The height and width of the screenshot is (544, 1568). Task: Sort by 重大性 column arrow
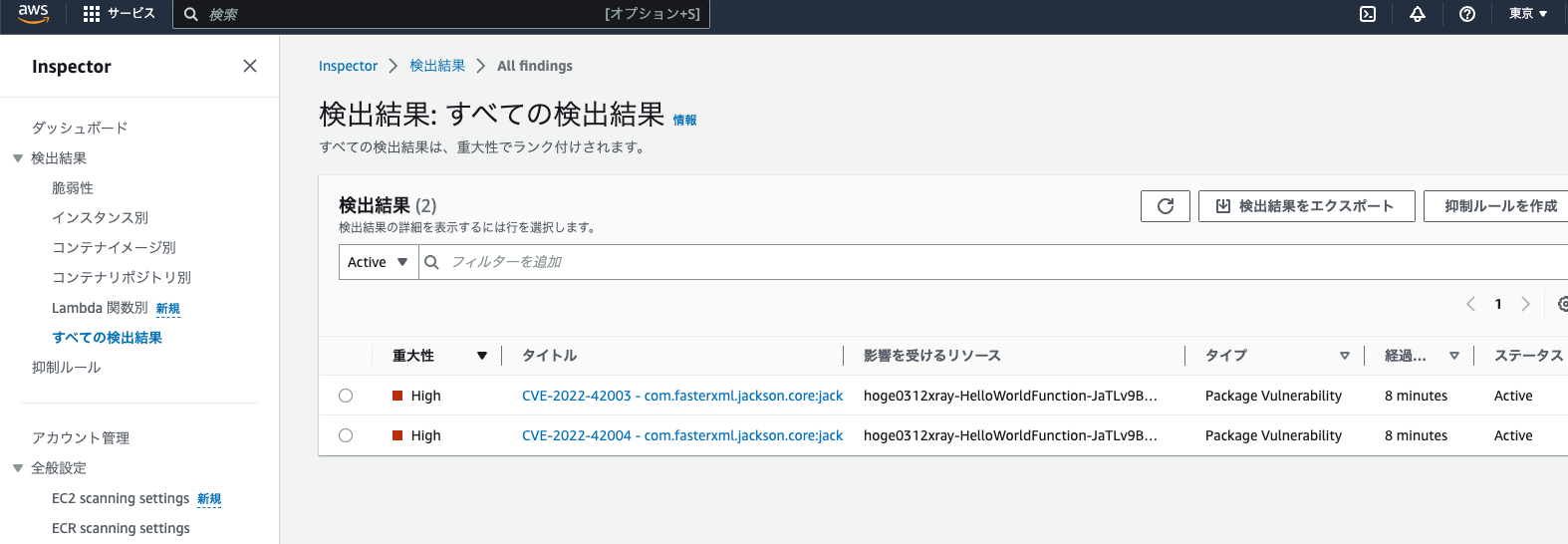[x=482, y=356]
